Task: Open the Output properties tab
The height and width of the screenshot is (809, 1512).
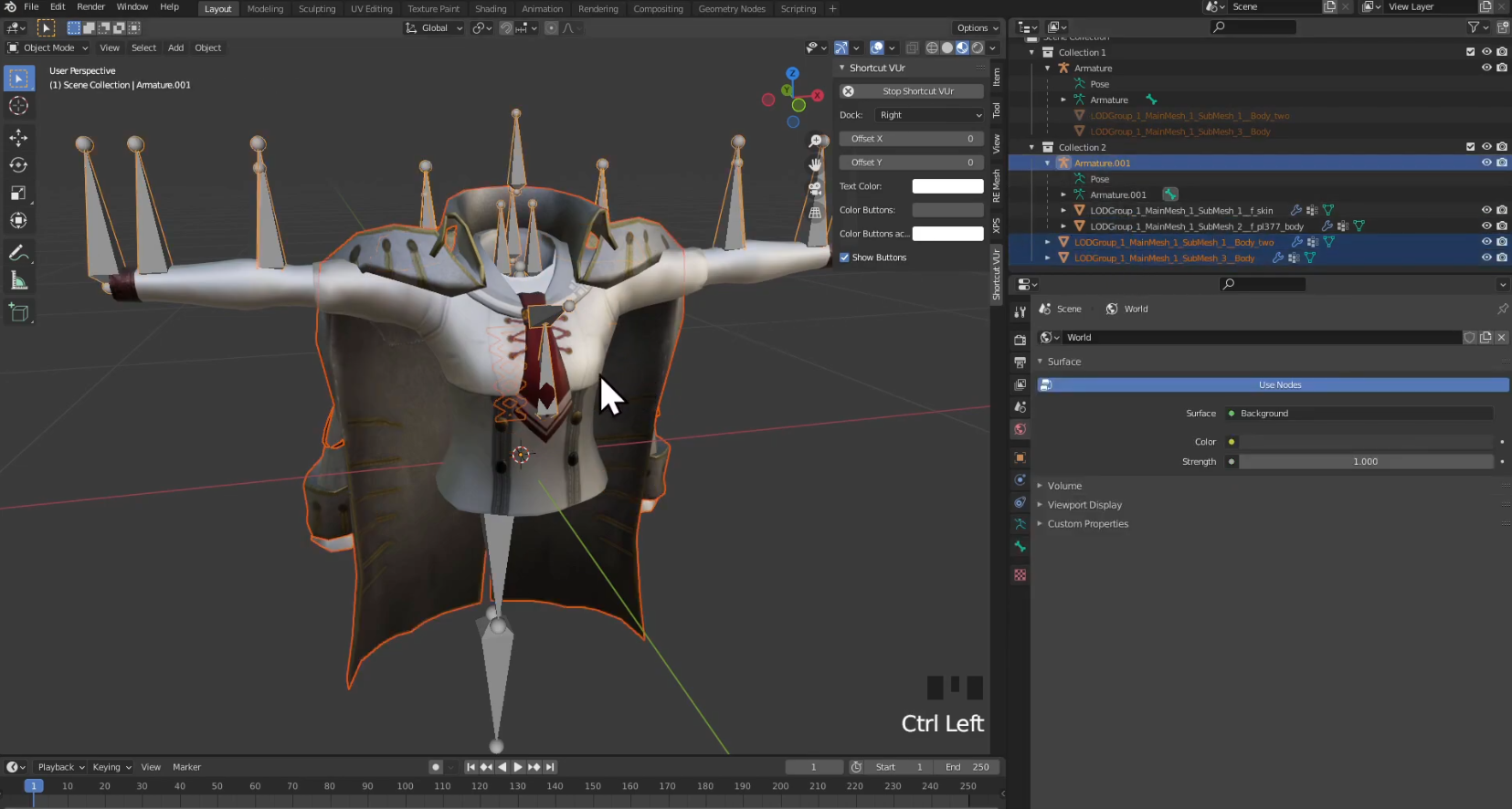Action: (x=1020, y=362)
